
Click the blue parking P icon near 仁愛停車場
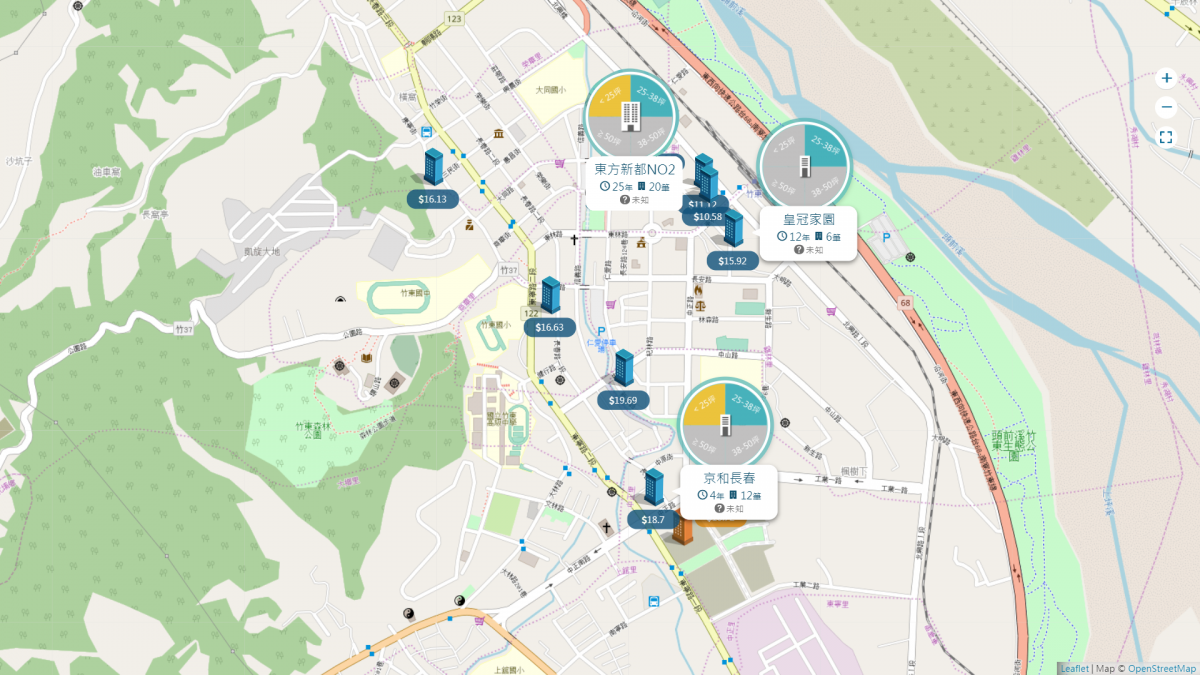point(601,332)
